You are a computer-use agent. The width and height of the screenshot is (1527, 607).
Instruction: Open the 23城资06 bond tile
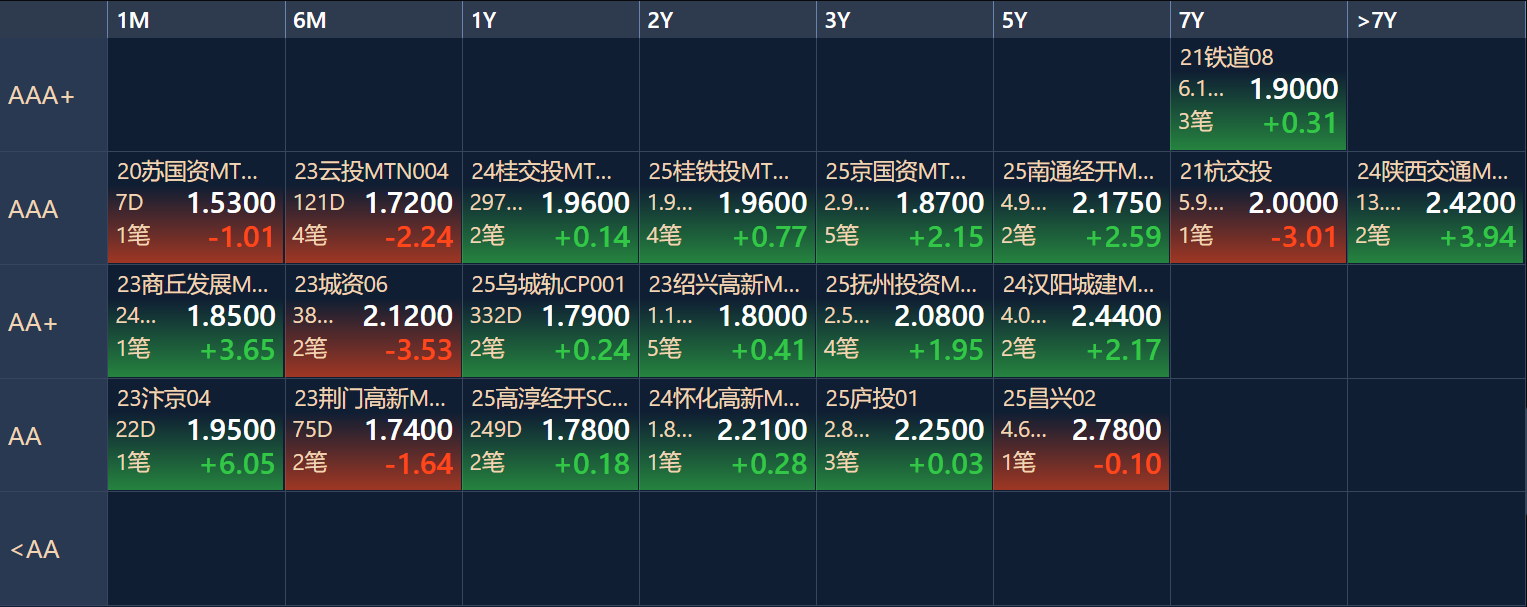(x=373, y=321)
